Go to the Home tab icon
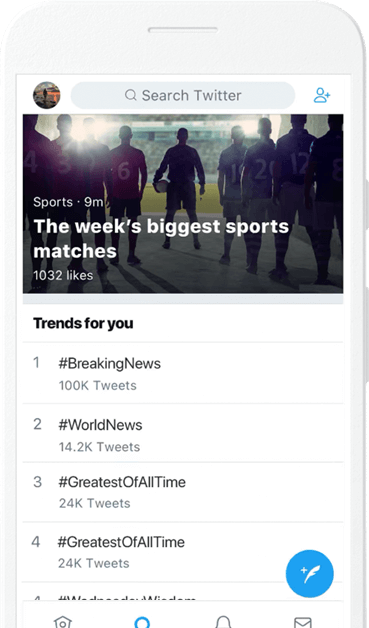The height and width of the screenshot is (628, 369). [x=63, y=622]
